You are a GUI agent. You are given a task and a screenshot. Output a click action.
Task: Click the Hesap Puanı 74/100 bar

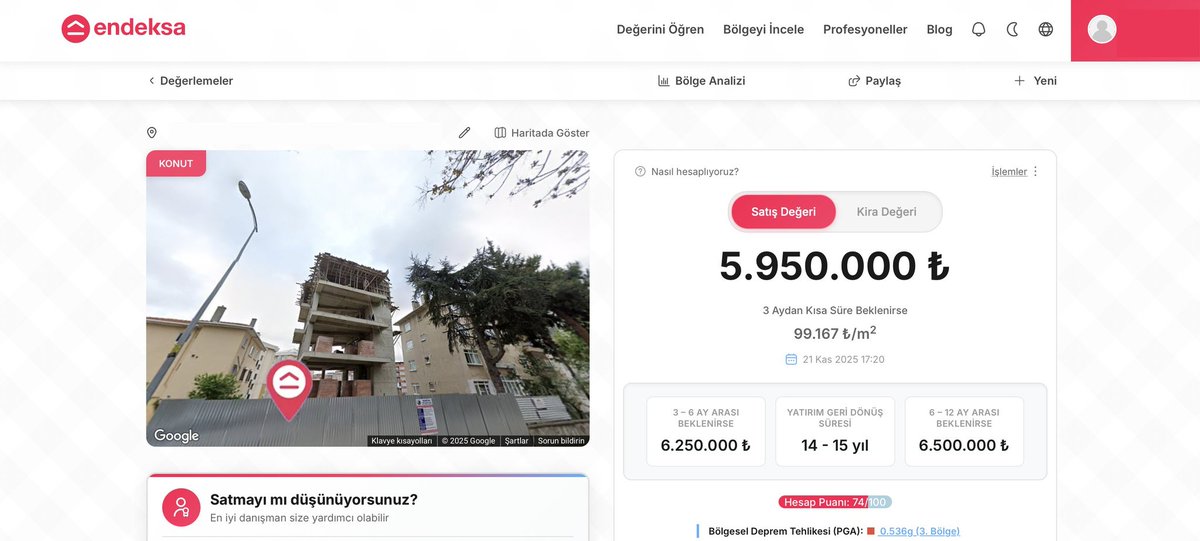[x=835, y=502]
